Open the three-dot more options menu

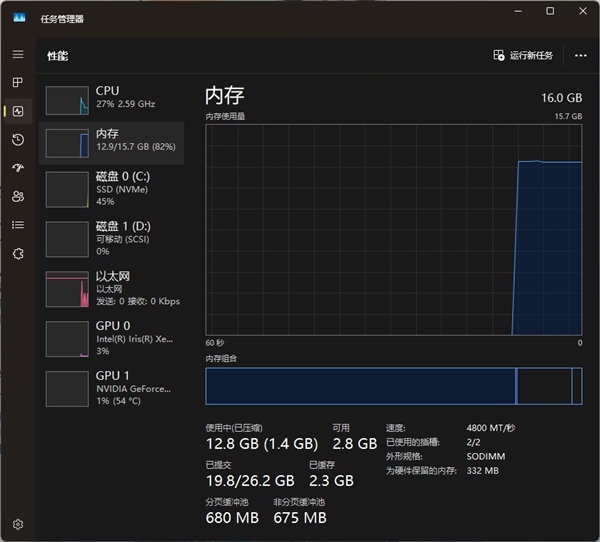580,55
